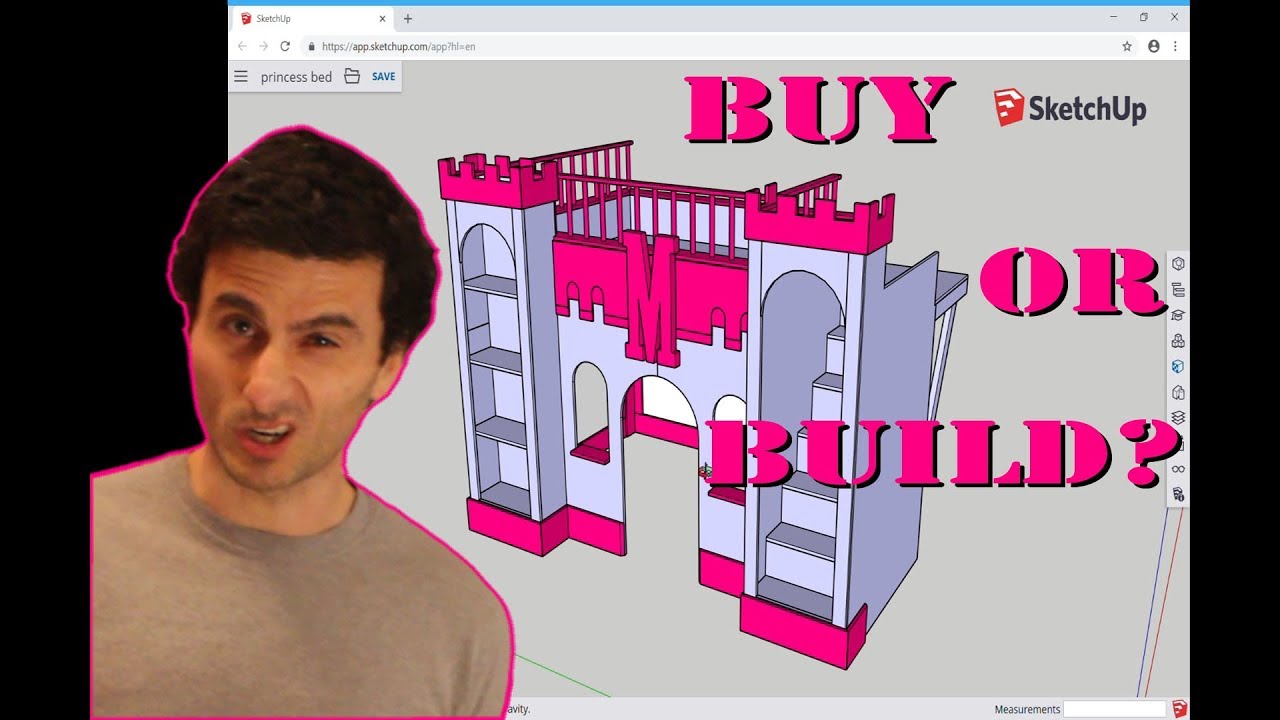This screenshot has width=1280, height=720.
Task: Click the SketchUp logo in status bar
Action: point(1180,709)
